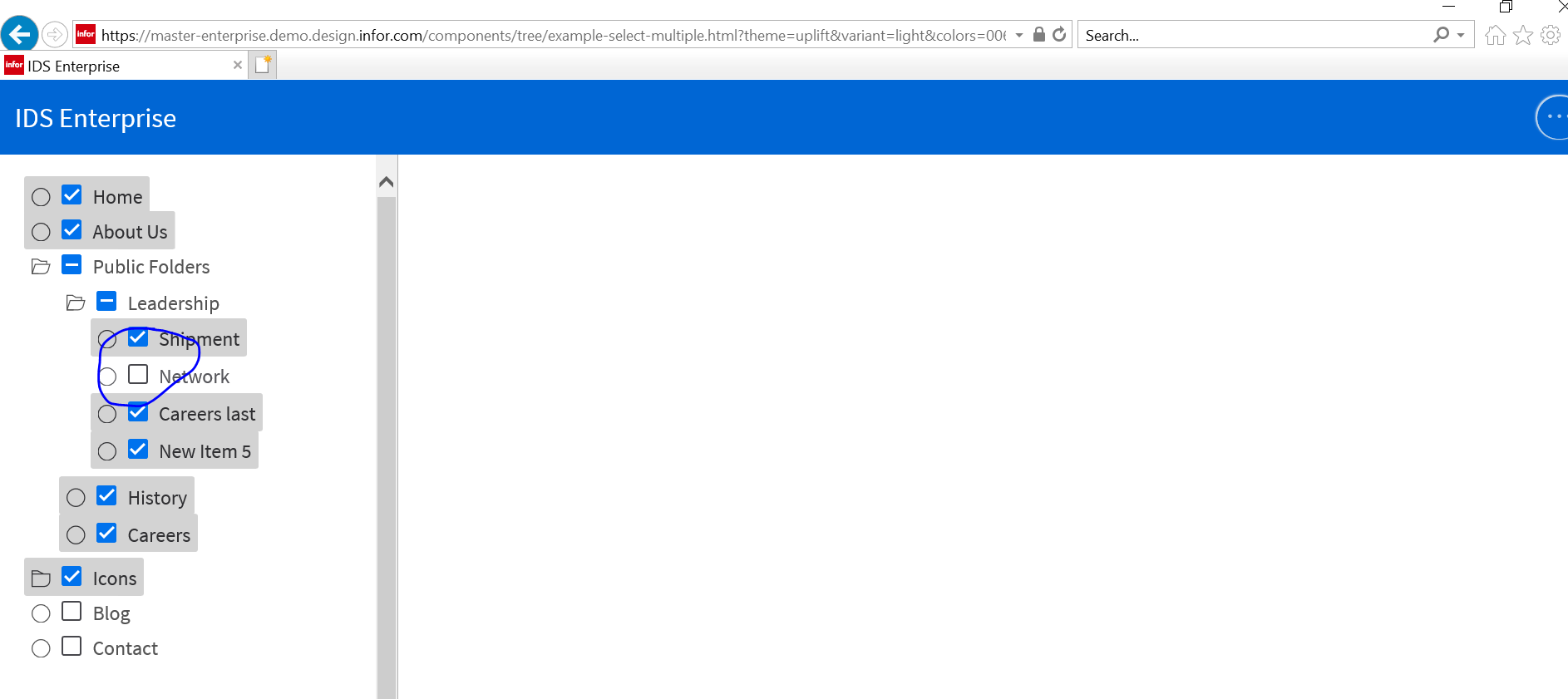Click the IDS Enterprise header title
1568x699 pixels.
(x=96, y=118)
